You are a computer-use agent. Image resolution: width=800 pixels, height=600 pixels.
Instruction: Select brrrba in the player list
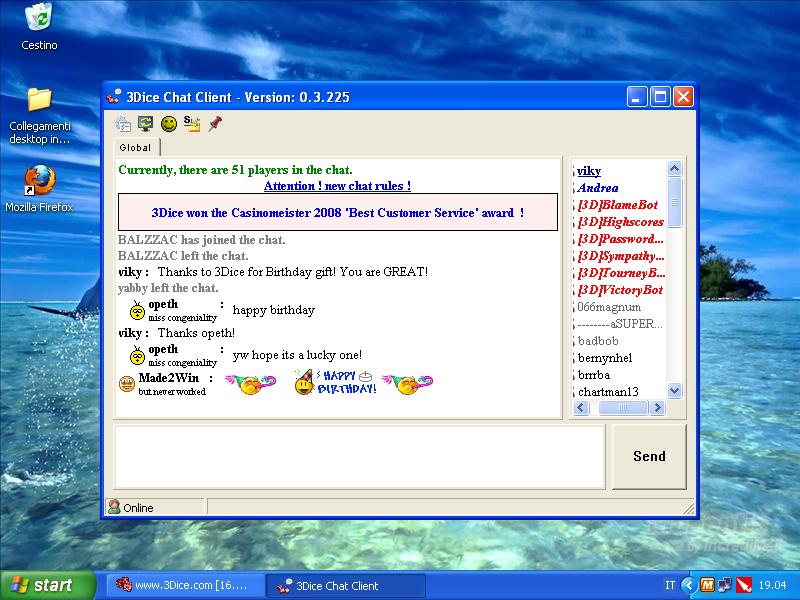pyautogui.click(x=594, y=375)
